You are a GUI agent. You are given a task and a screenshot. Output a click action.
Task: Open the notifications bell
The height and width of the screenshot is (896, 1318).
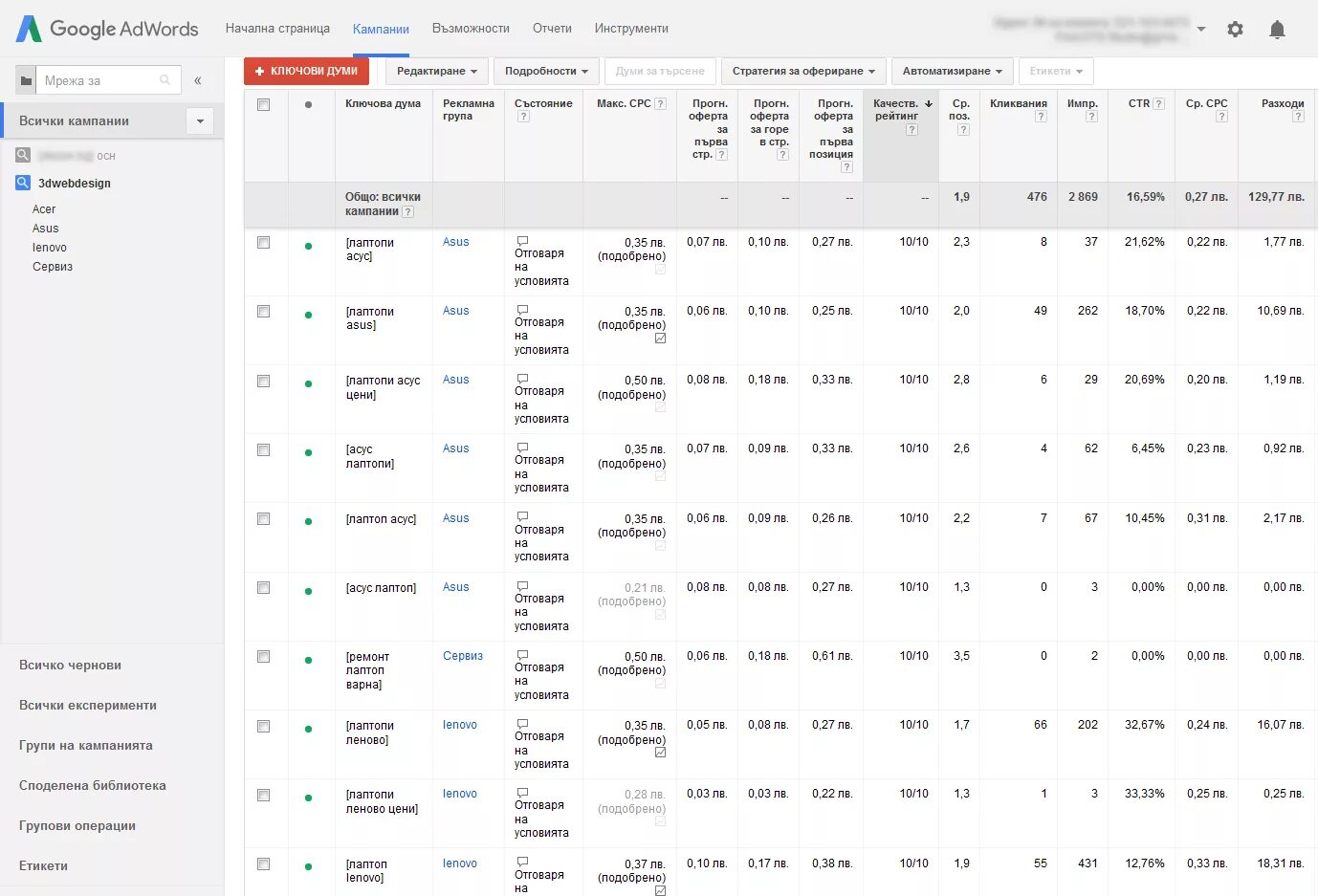point(1277,30)
